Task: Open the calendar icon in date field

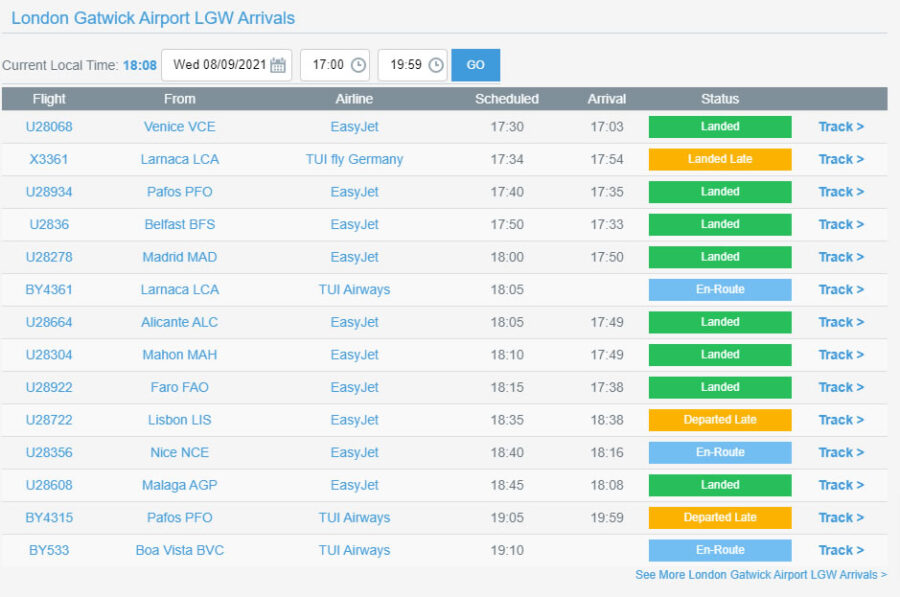Action: [278, 65]
